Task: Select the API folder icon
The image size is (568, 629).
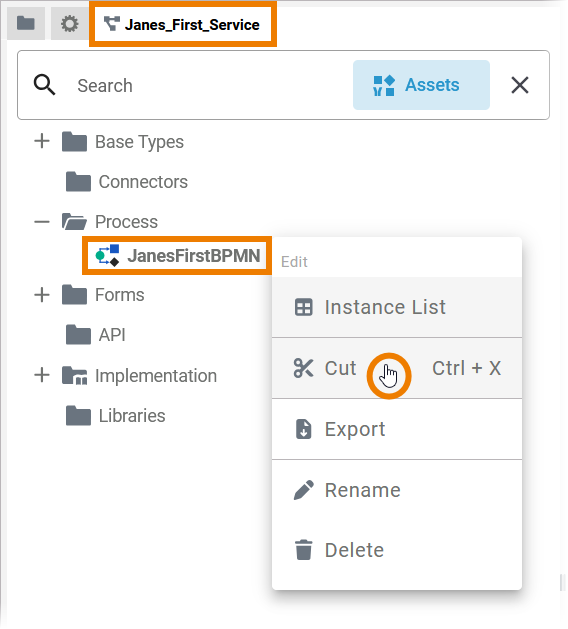Action: (x=78, y=335)
